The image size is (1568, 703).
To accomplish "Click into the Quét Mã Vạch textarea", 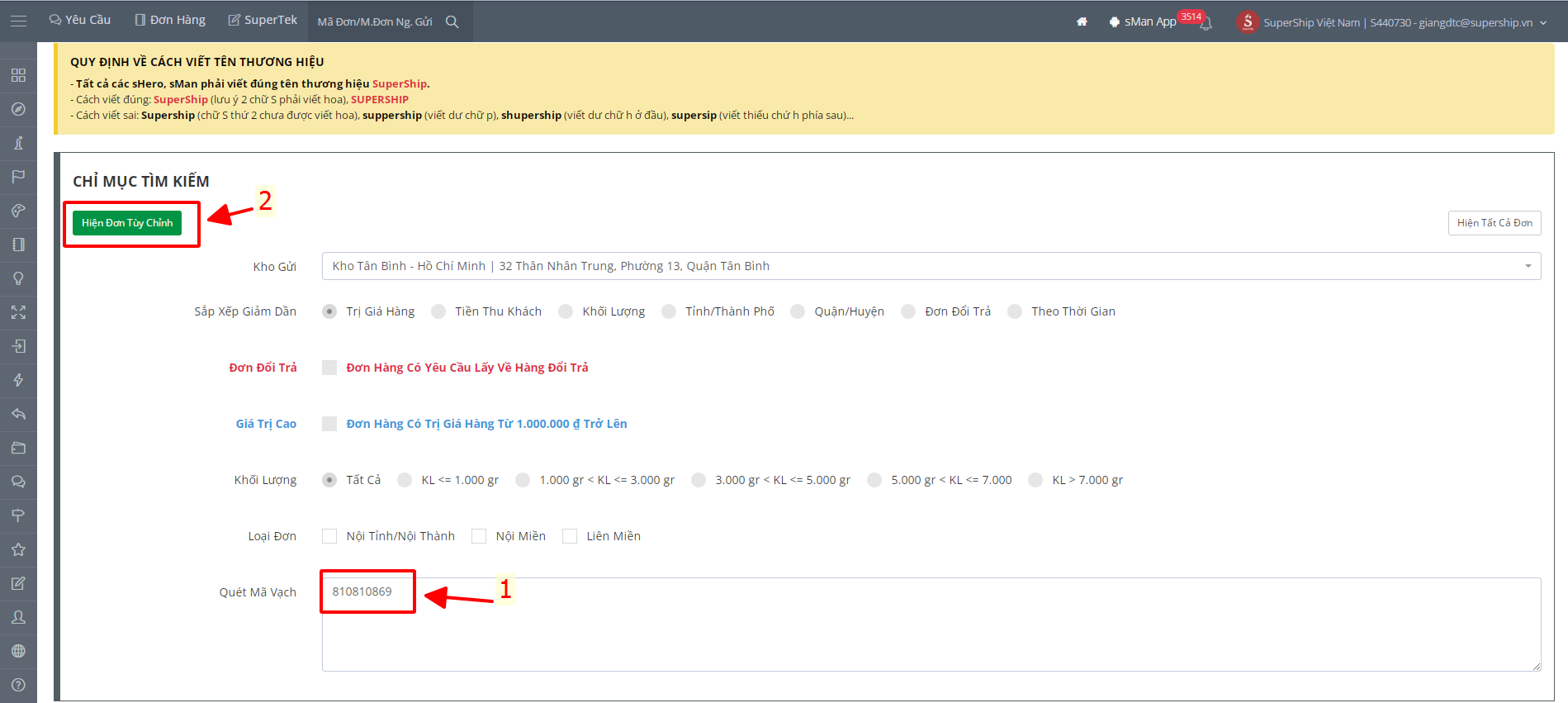I will 931,625.
